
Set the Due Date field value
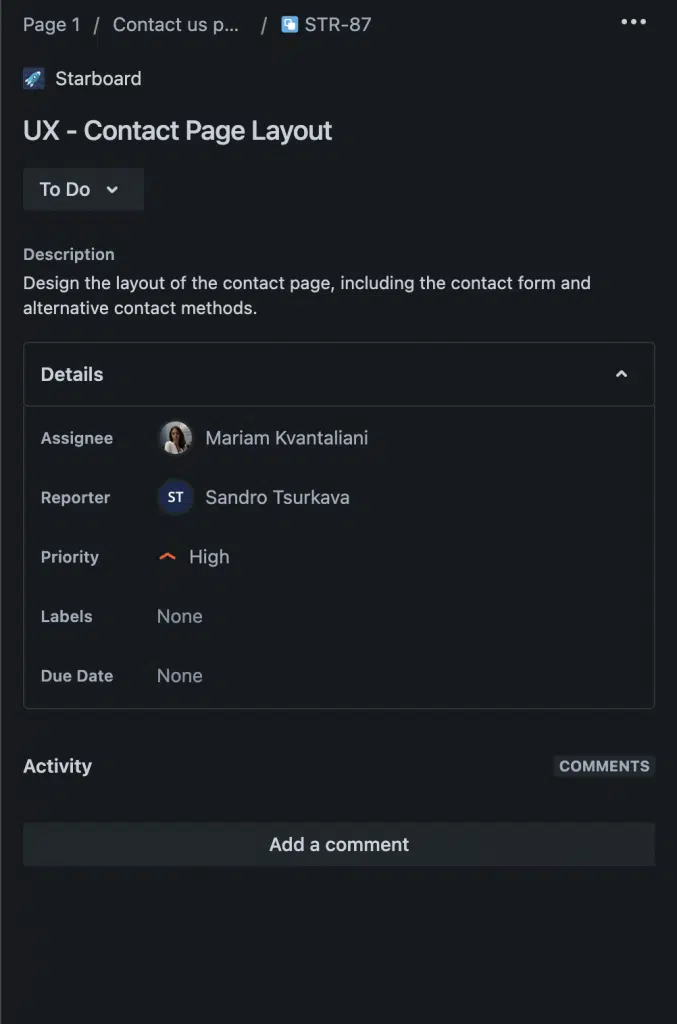(180, 676)
